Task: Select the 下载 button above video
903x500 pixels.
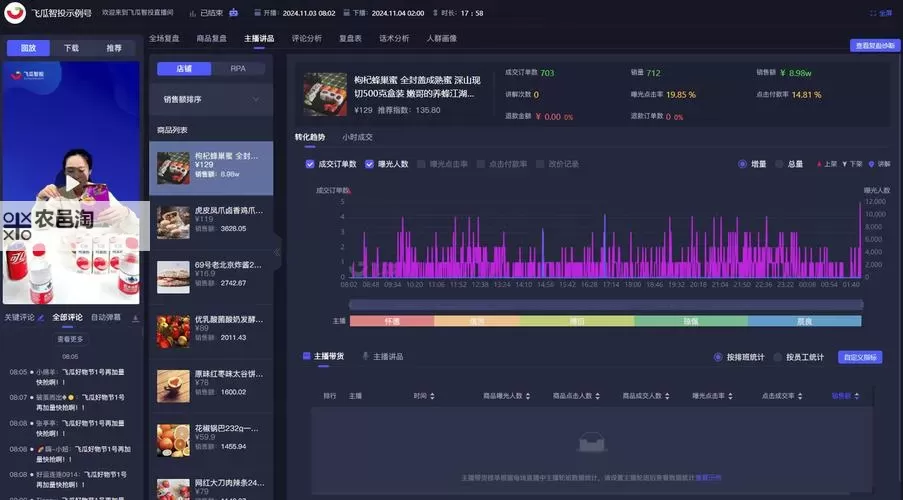Action: pos(71,48)
